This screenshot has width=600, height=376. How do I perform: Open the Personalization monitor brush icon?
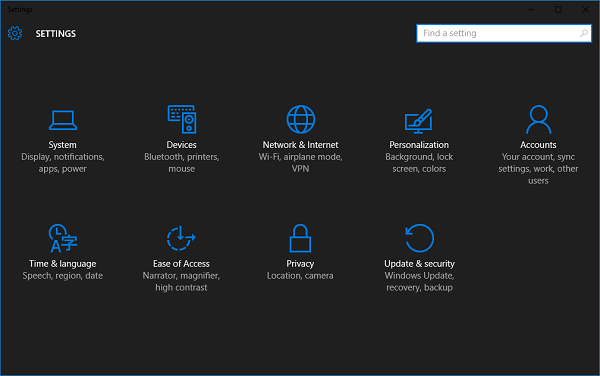click(419, 121)
